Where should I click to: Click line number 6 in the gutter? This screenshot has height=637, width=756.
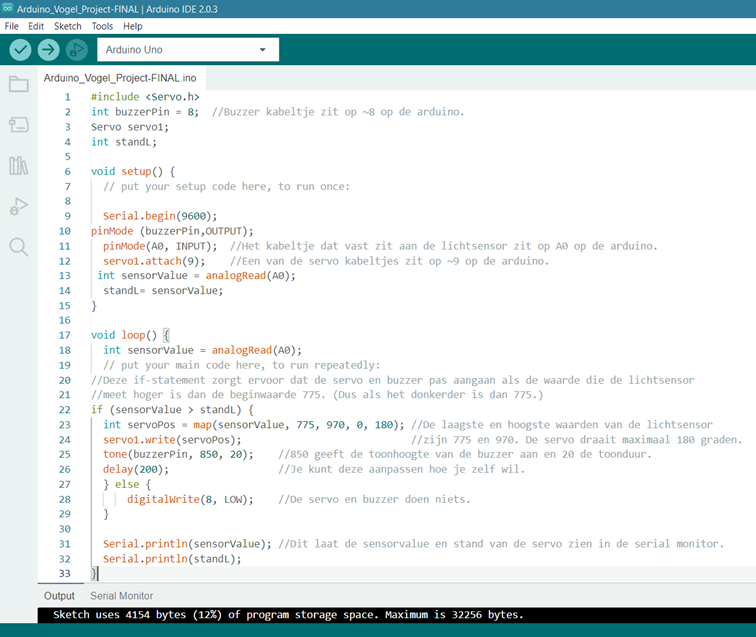(68, 172)
